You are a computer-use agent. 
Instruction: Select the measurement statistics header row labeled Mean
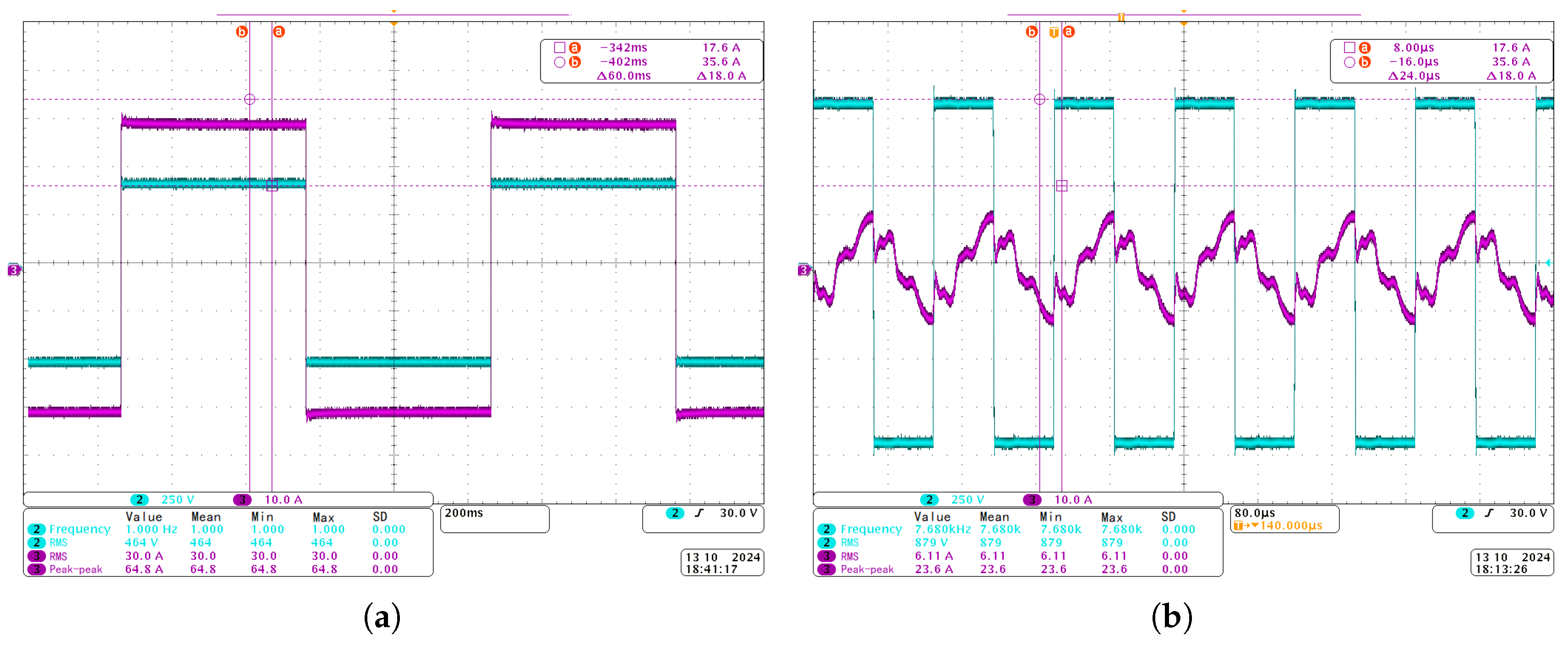tap(207, 515)
